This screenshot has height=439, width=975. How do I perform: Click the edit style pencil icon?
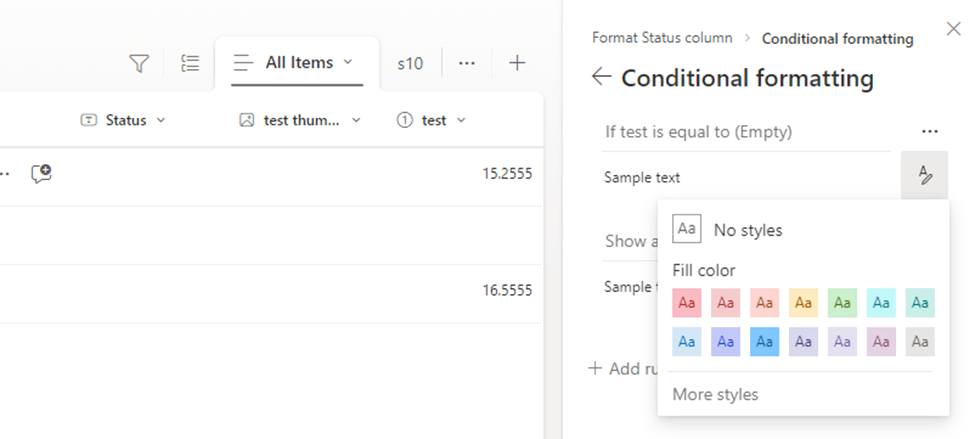tap(925, 175)
